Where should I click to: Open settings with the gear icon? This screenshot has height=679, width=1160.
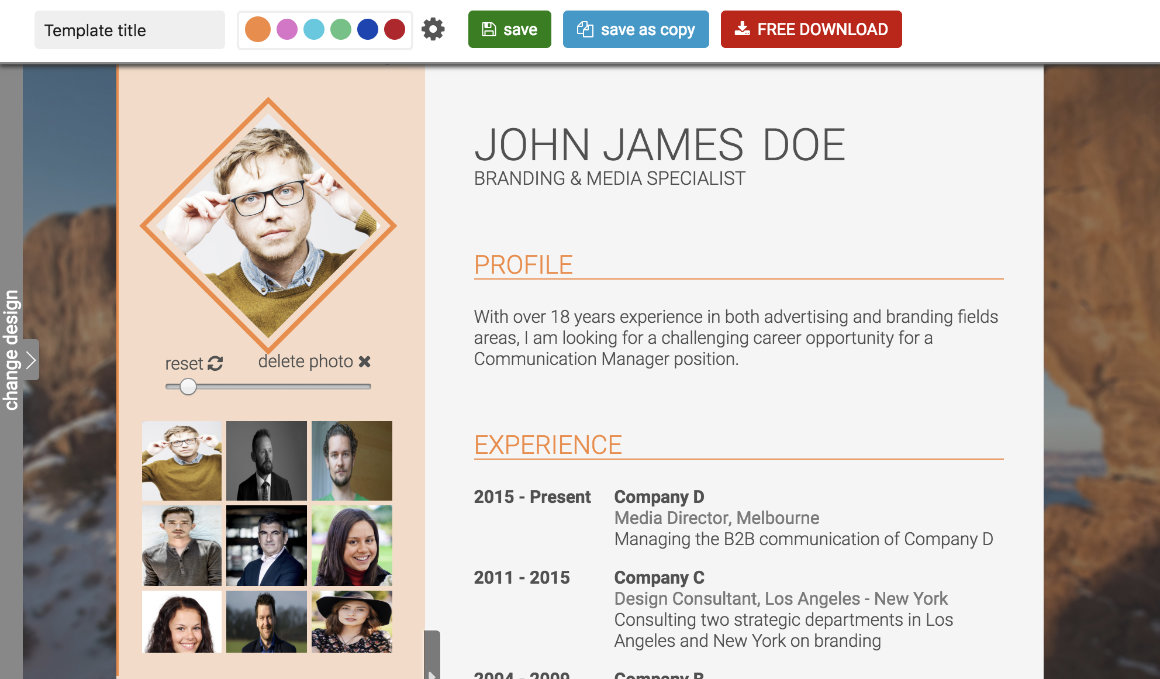point(433,30)
